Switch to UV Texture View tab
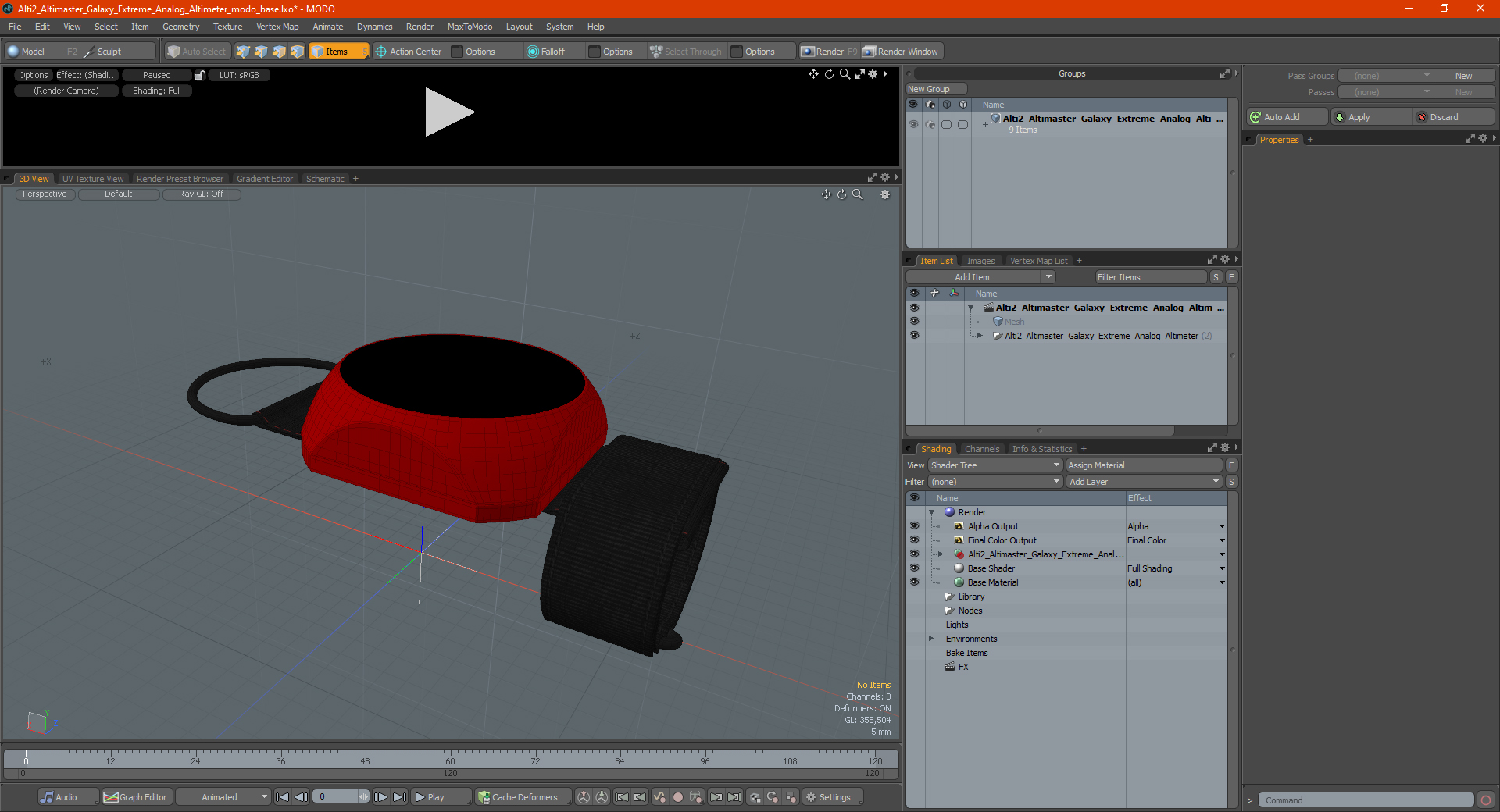 93,179
